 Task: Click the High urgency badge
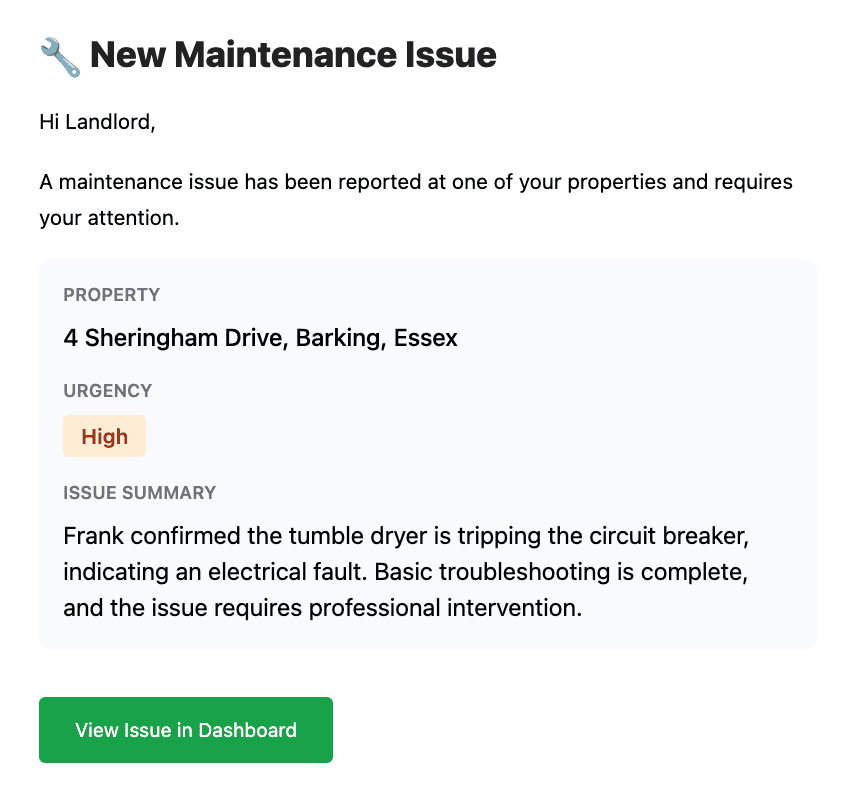pos(105,437)
